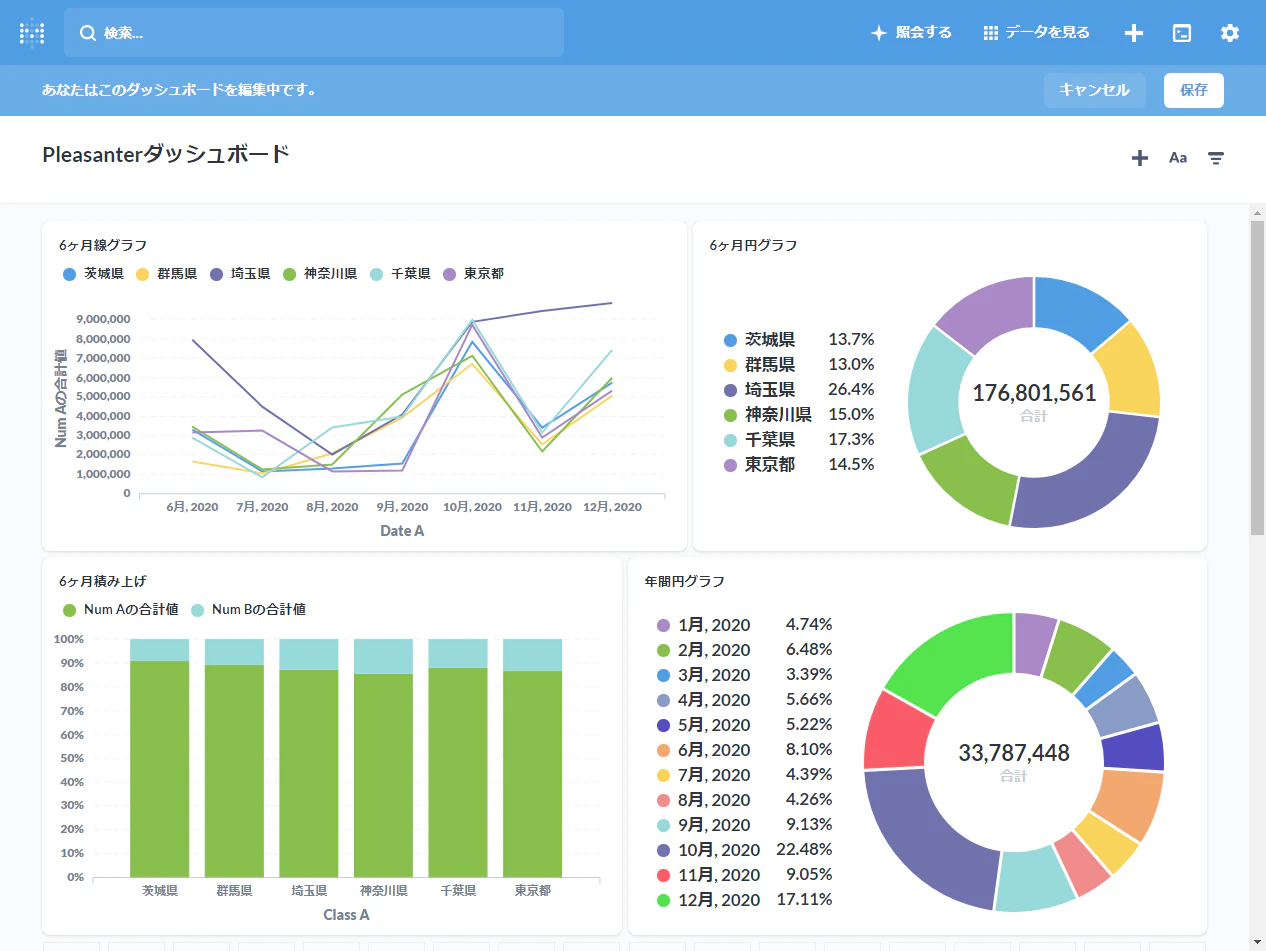Click the 東京都 stacked bar

coord(532,758)
